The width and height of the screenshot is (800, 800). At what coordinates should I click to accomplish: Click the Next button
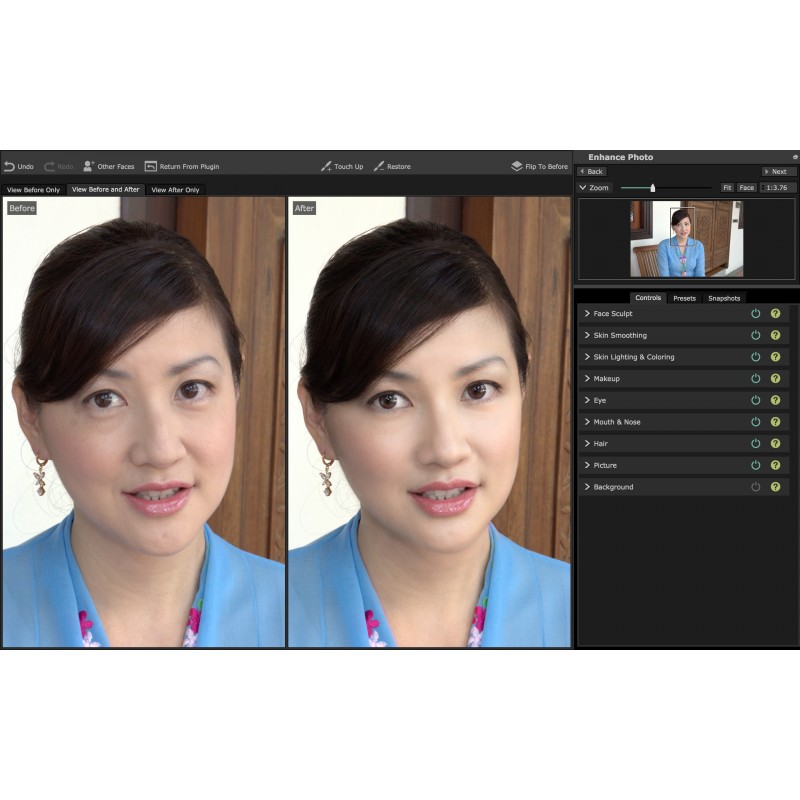(x=779, y=171)
